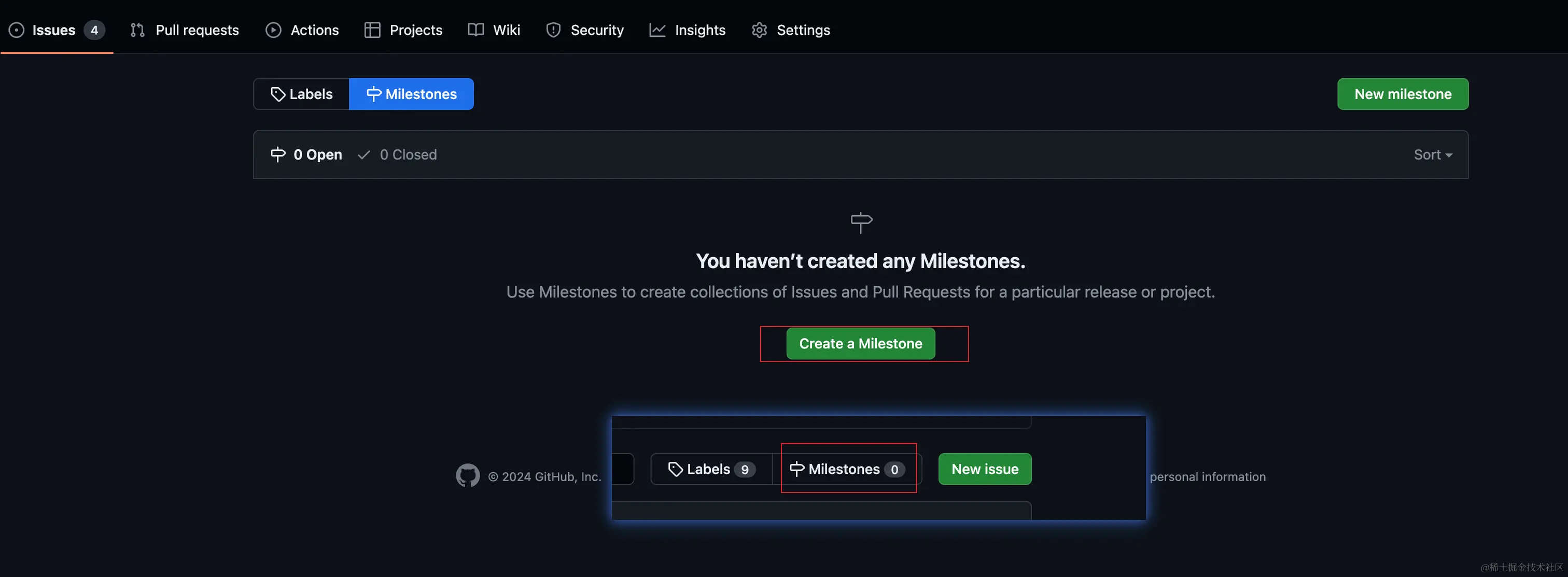This screenshot has height=577, width=1568.
Task: Click the Issues count badge 4
Action: (94, 30)
